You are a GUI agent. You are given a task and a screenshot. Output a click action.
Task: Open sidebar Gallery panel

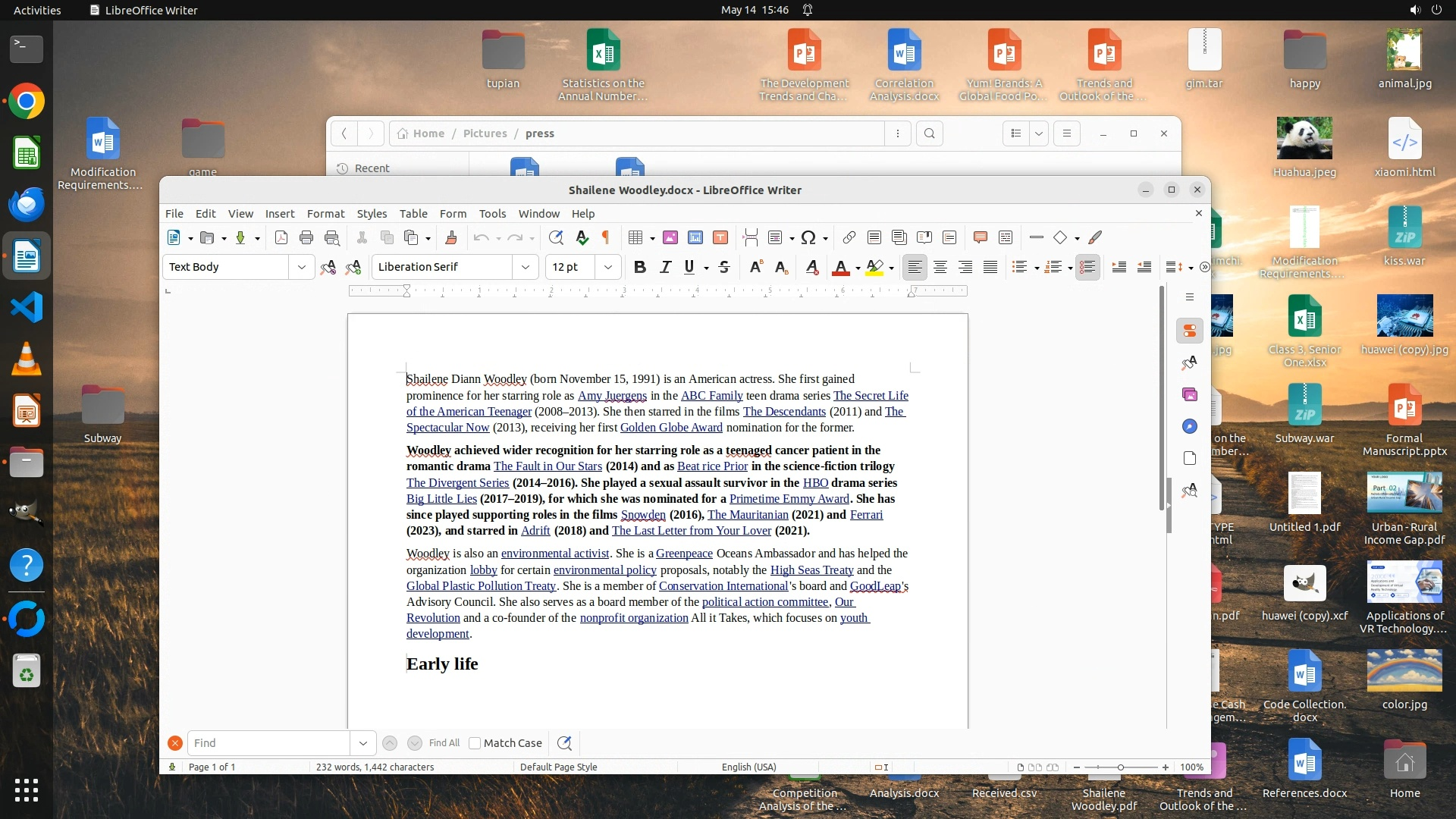(x=1190, y=394)
